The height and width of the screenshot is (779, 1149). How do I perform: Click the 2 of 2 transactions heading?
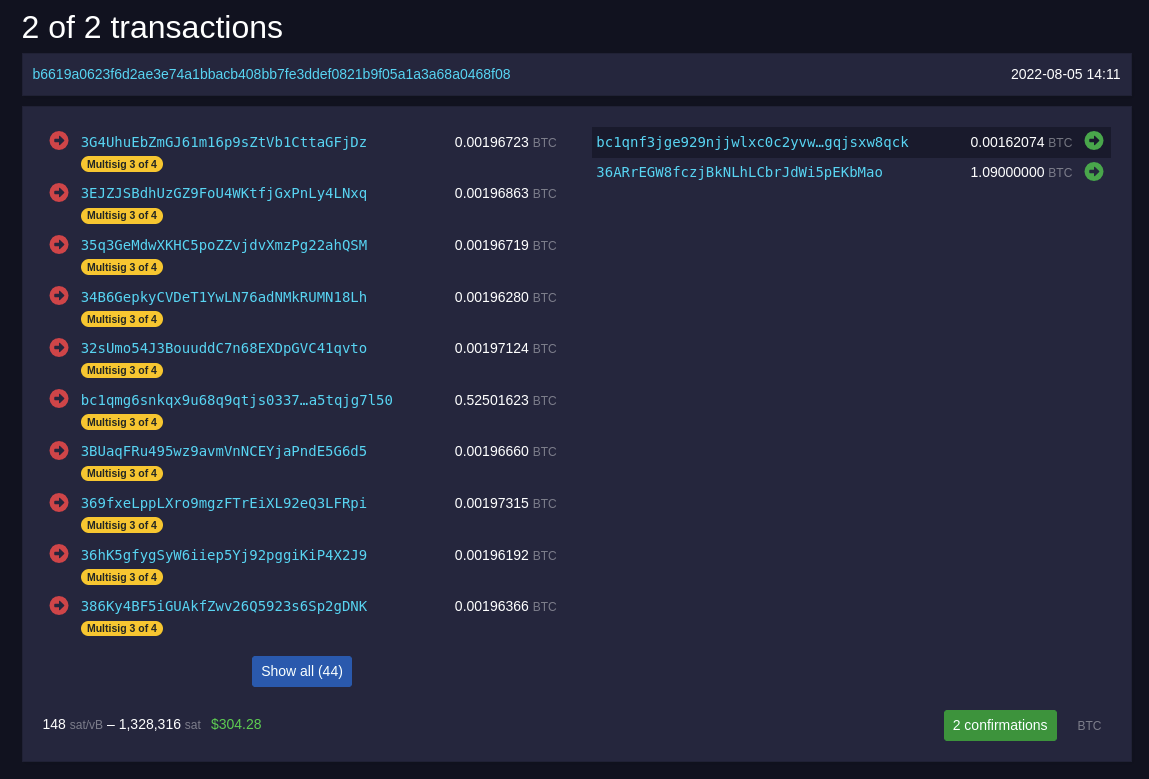point(152,28)
